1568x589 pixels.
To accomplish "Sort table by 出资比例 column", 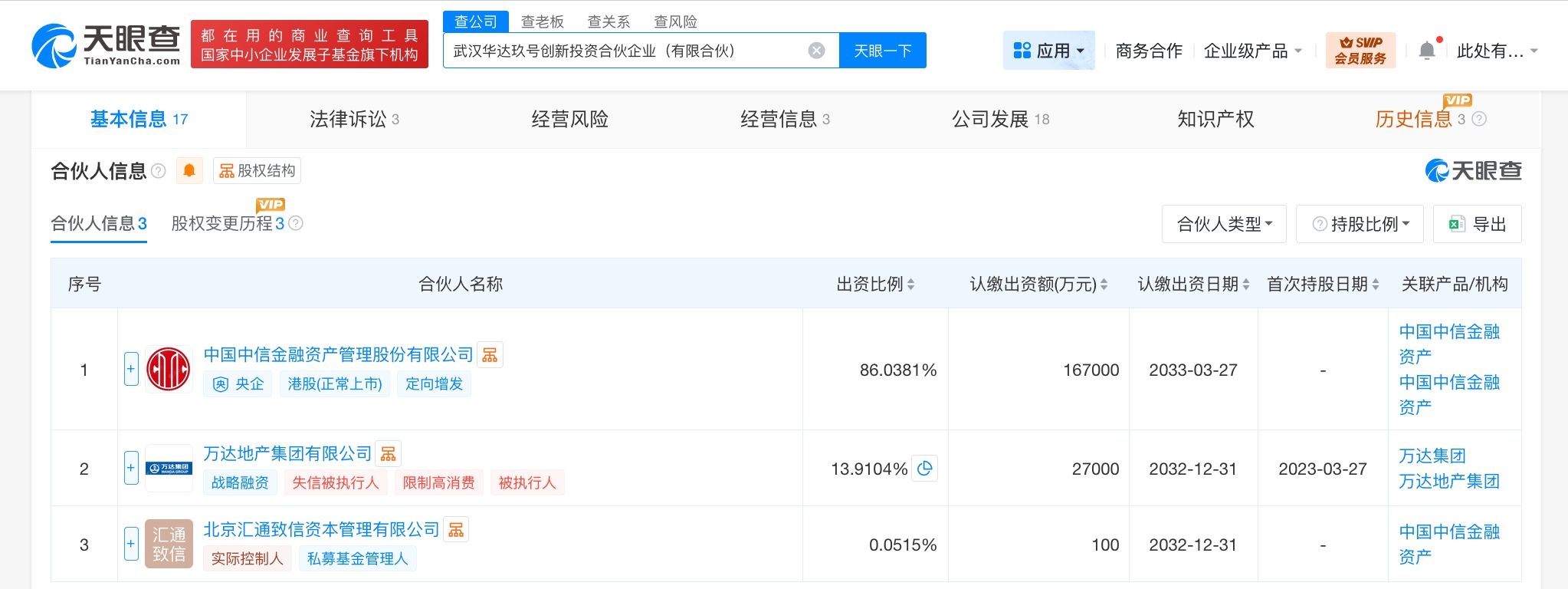I will 875,285.
